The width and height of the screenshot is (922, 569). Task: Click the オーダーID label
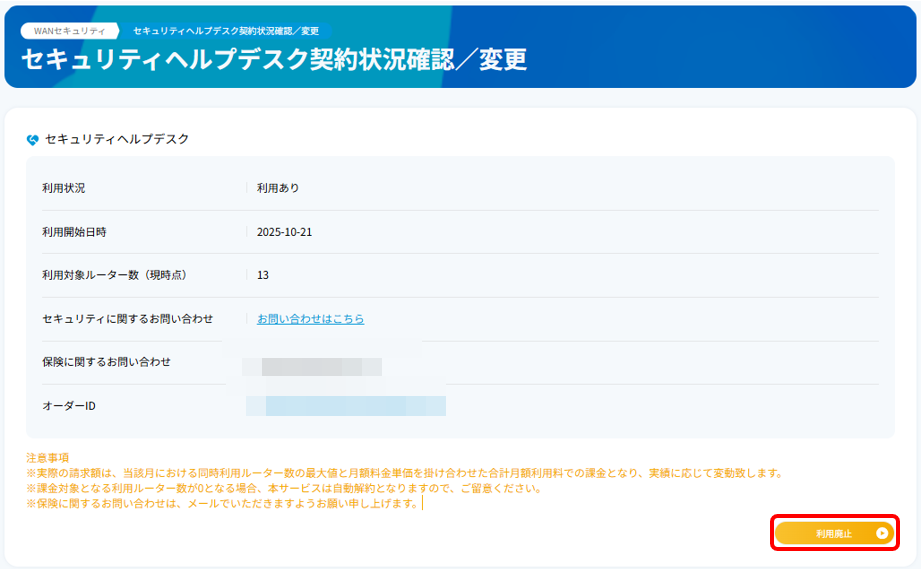click(69, 406)
